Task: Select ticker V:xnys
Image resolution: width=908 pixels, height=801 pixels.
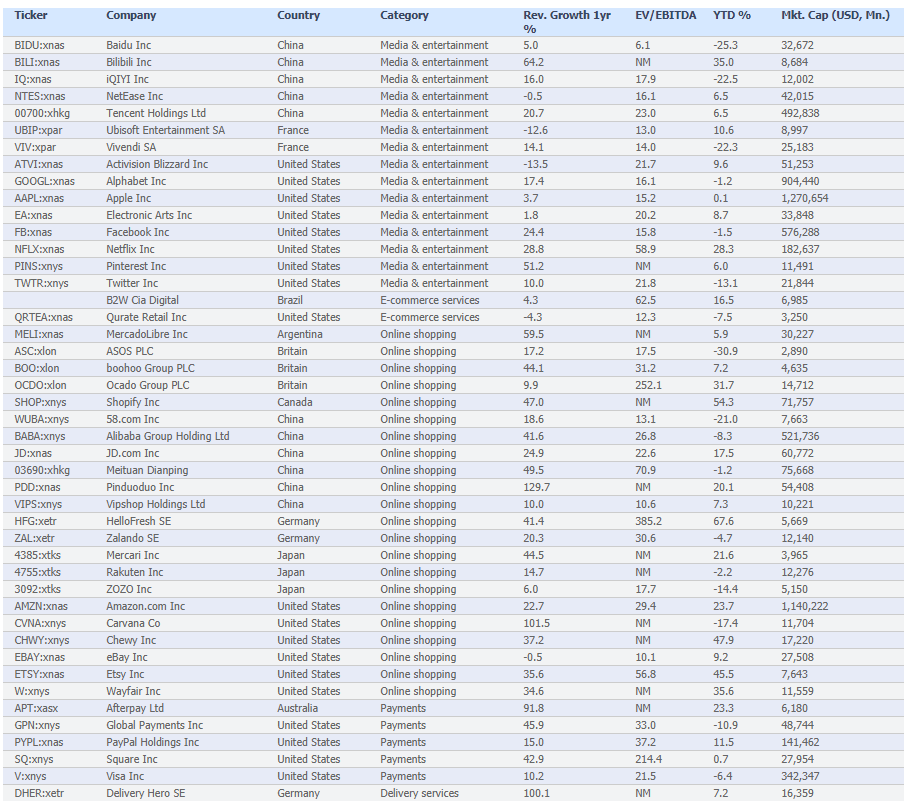Action: (30, 776)
